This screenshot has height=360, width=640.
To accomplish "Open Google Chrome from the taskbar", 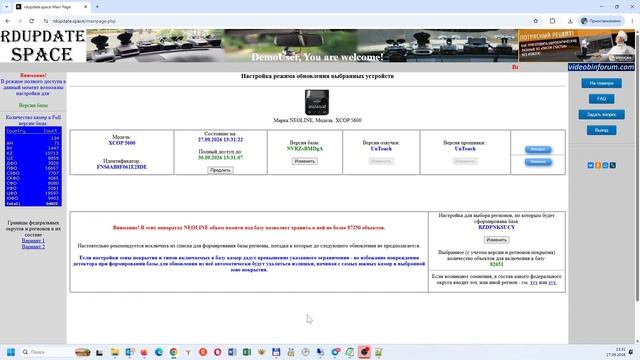I will (173, 352).
